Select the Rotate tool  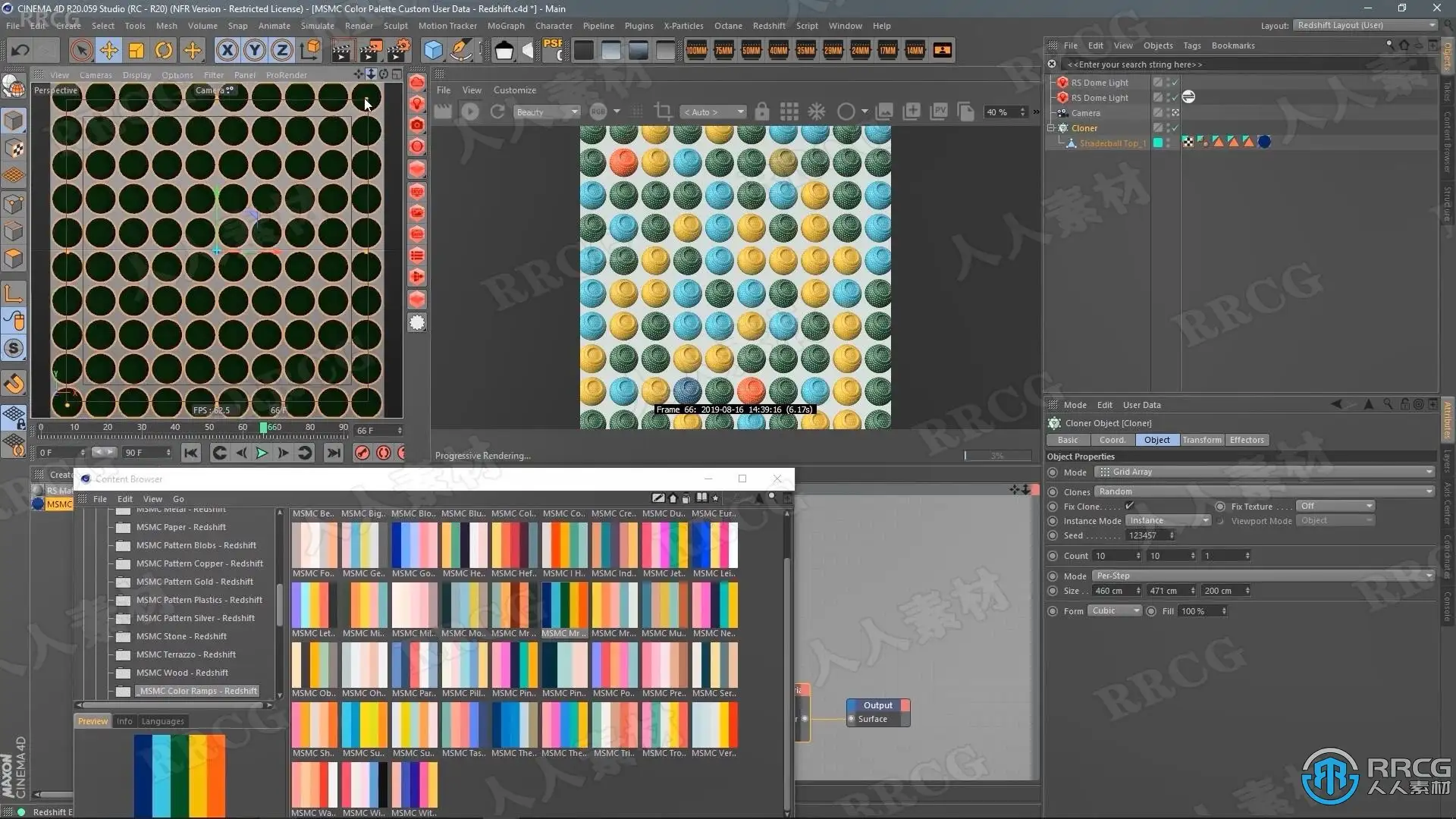coord(164,51)
